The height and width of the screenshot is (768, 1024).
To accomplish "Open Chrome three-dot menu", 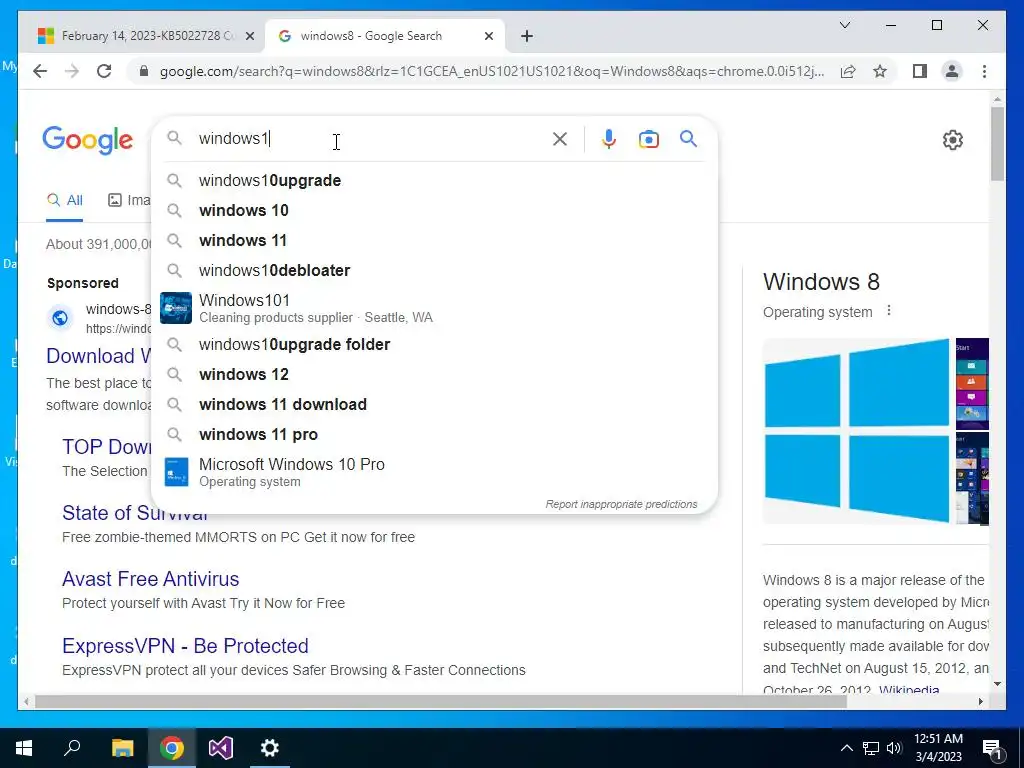I will point(984,71).
